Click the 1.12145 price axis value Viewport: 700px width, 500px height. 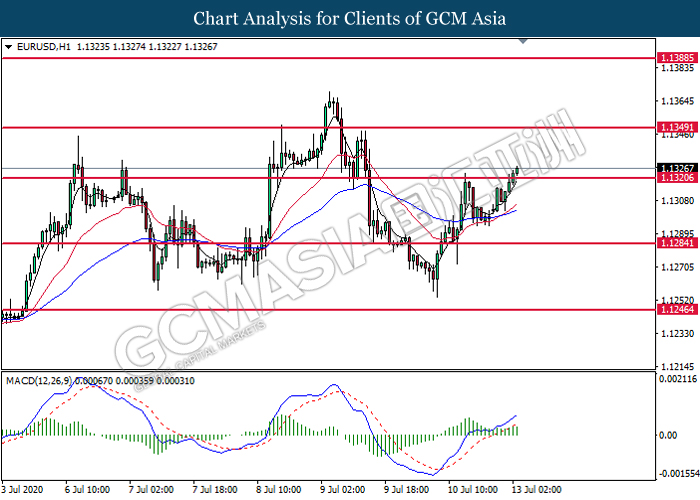677,367
